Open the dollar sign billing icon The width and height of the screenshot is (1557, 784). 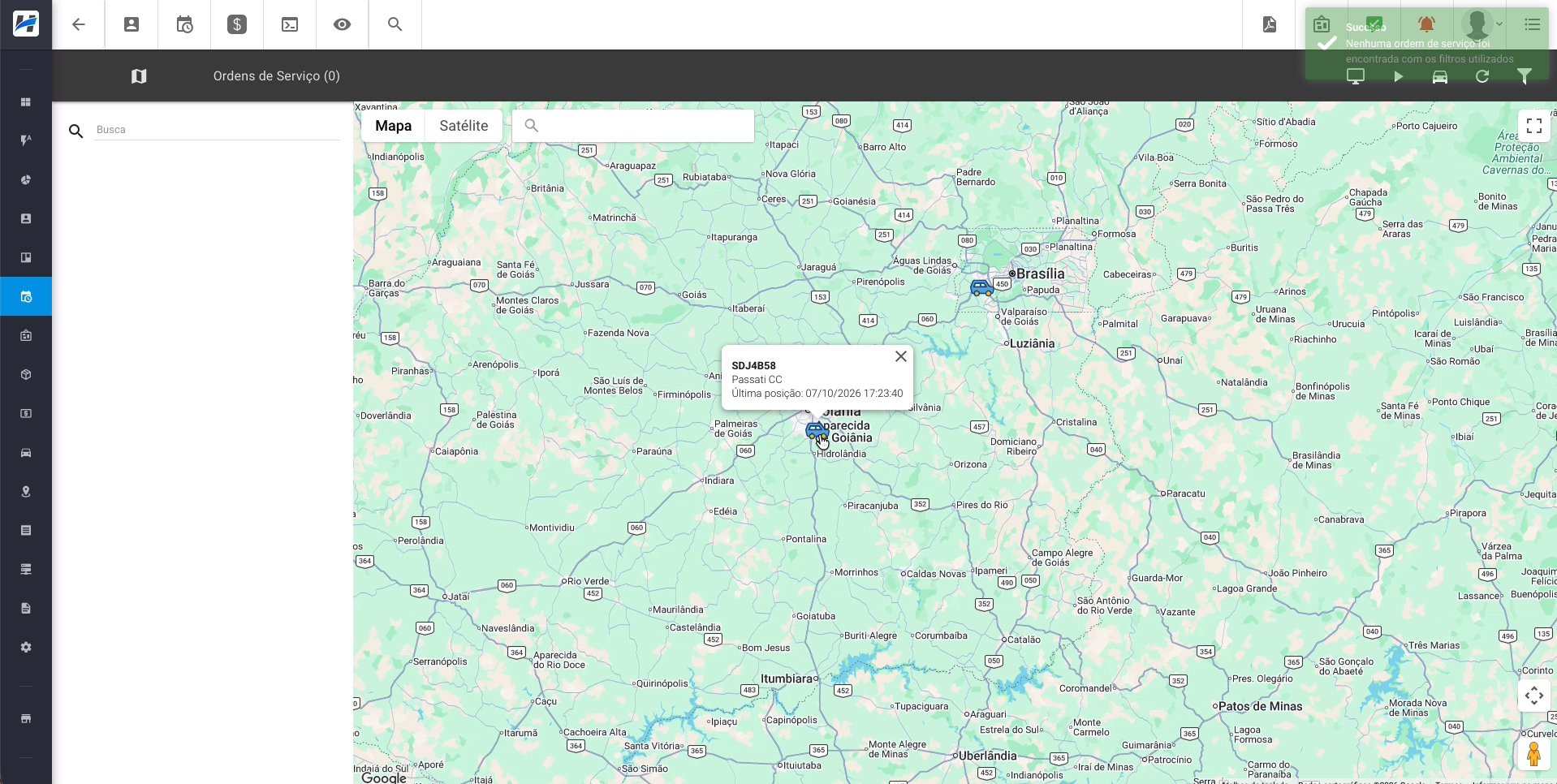tap(237, 24)
